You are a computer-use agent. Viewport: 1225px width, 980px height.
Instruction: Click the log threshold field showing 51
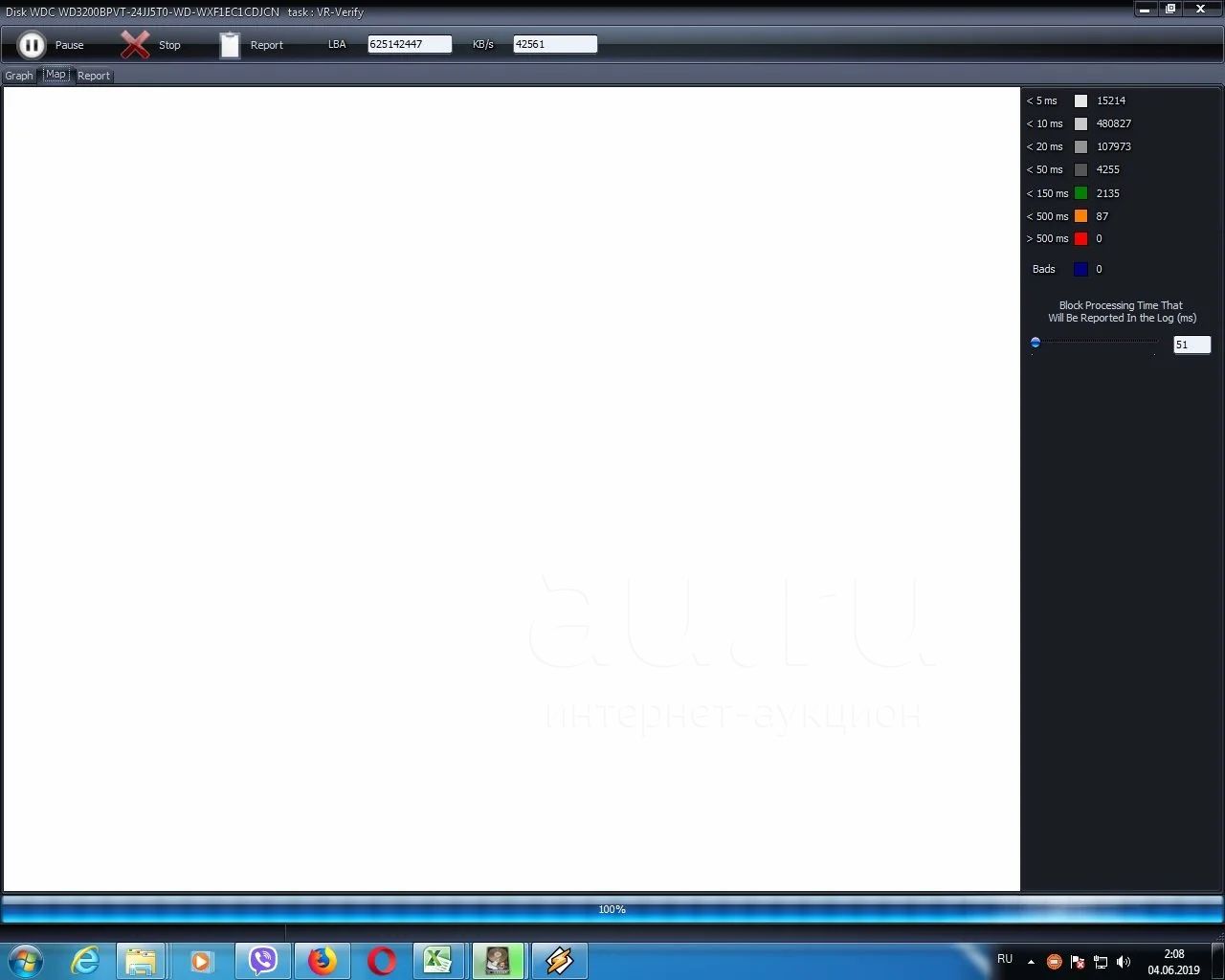pos(1192,345)
